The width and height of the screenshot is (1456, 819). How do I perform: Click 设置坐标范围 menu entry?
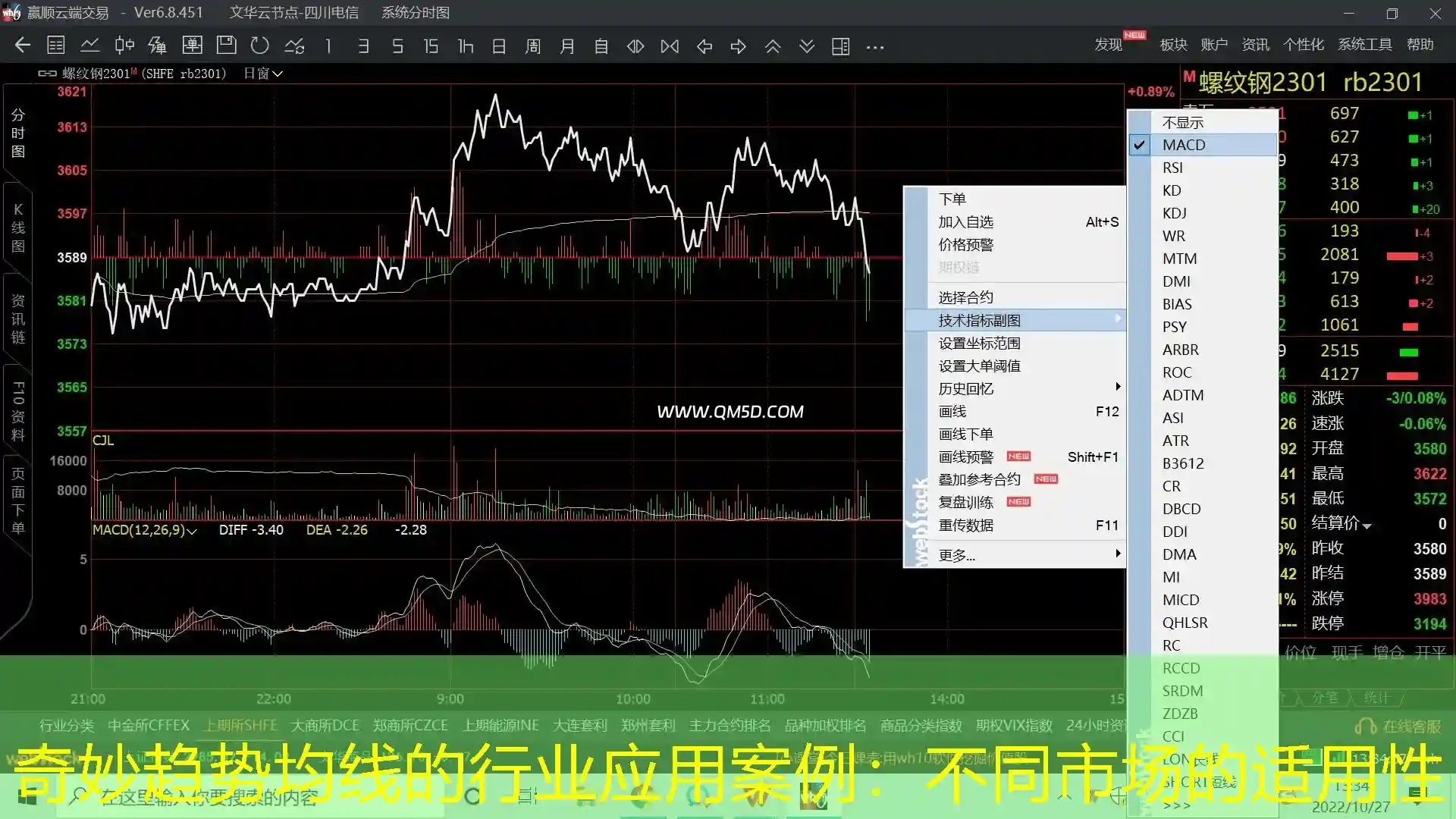(1015, 343)
